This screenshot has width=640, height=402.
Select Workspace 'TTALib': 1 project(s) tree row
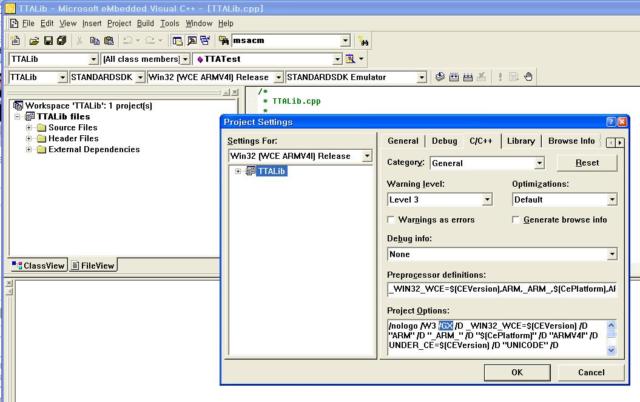83,106
